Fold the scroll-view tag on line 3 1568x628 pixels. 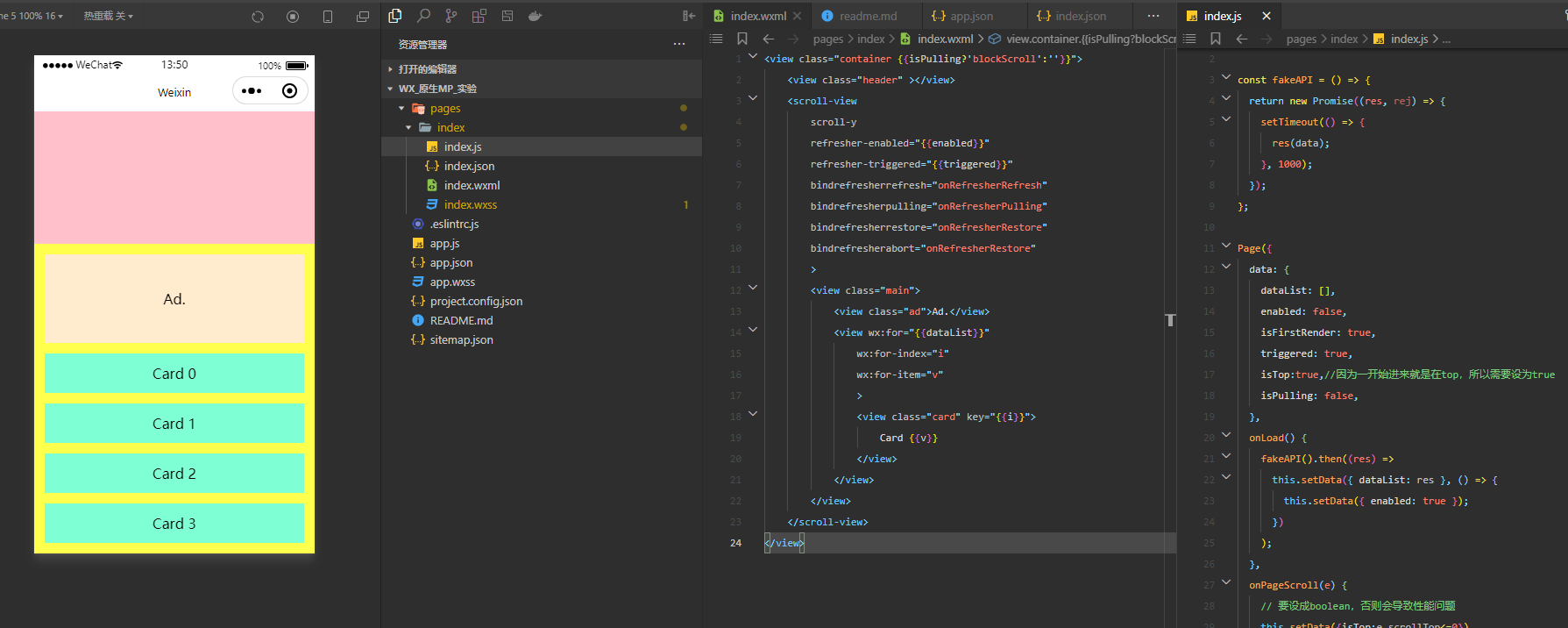[753, 99]
